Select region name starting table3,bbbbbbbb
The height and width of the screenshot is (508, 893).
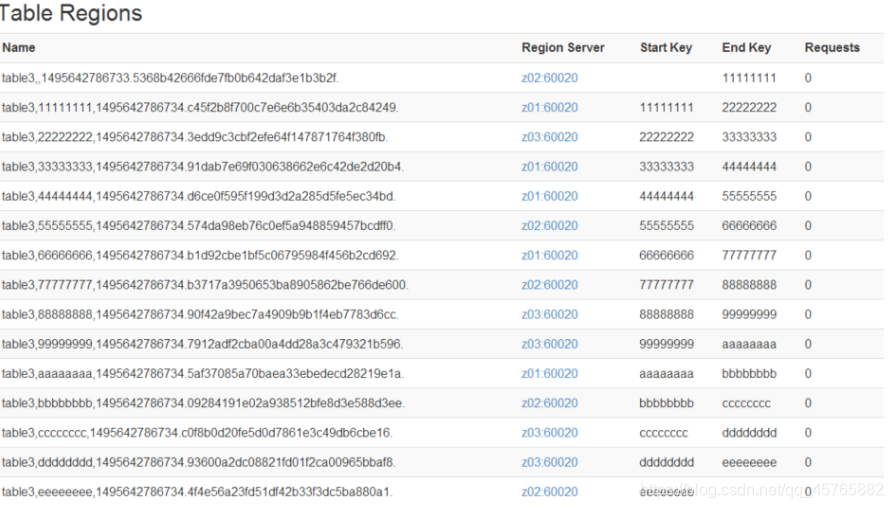[203, 404]
